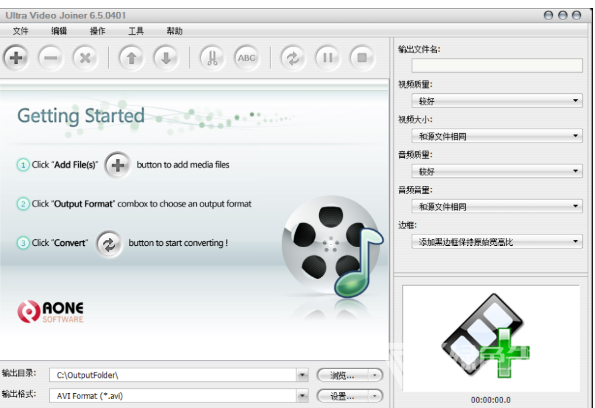
Task: Click the 浏览... browse button
Action: click(342, 375)
